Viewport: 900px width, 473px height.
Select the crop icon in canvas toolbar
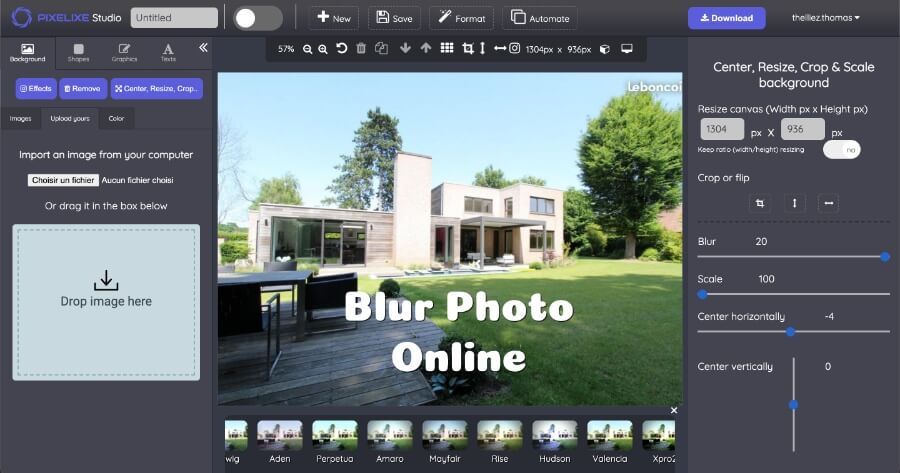coord(467,48)
